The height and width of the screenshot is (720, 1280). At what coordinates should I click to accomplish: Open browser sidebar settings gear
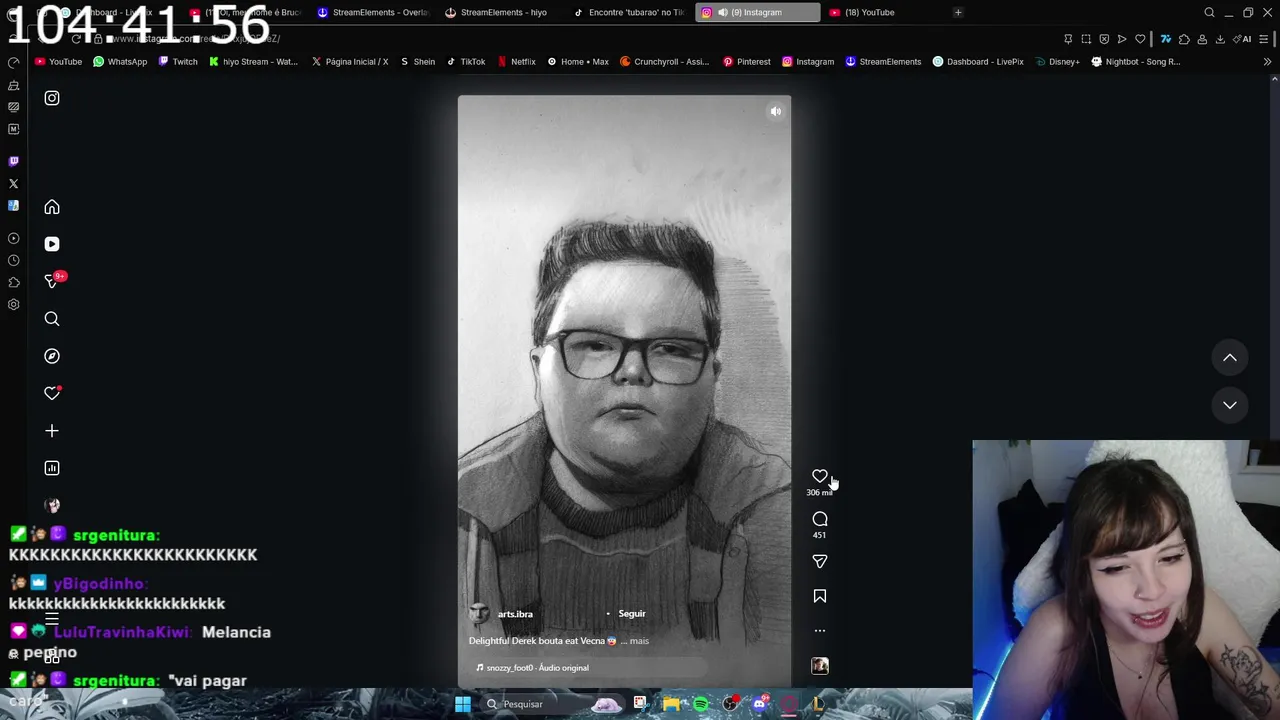coord(13,304)
